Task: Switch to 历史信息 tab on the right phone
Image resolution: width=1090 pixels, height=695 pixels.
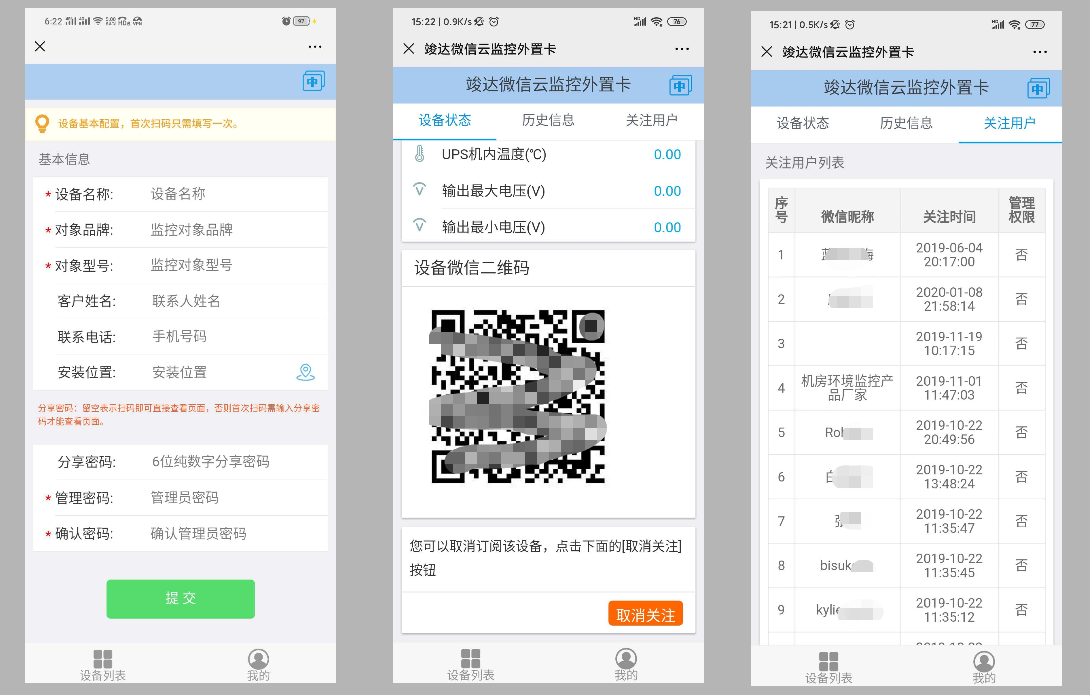Action: 906,123
